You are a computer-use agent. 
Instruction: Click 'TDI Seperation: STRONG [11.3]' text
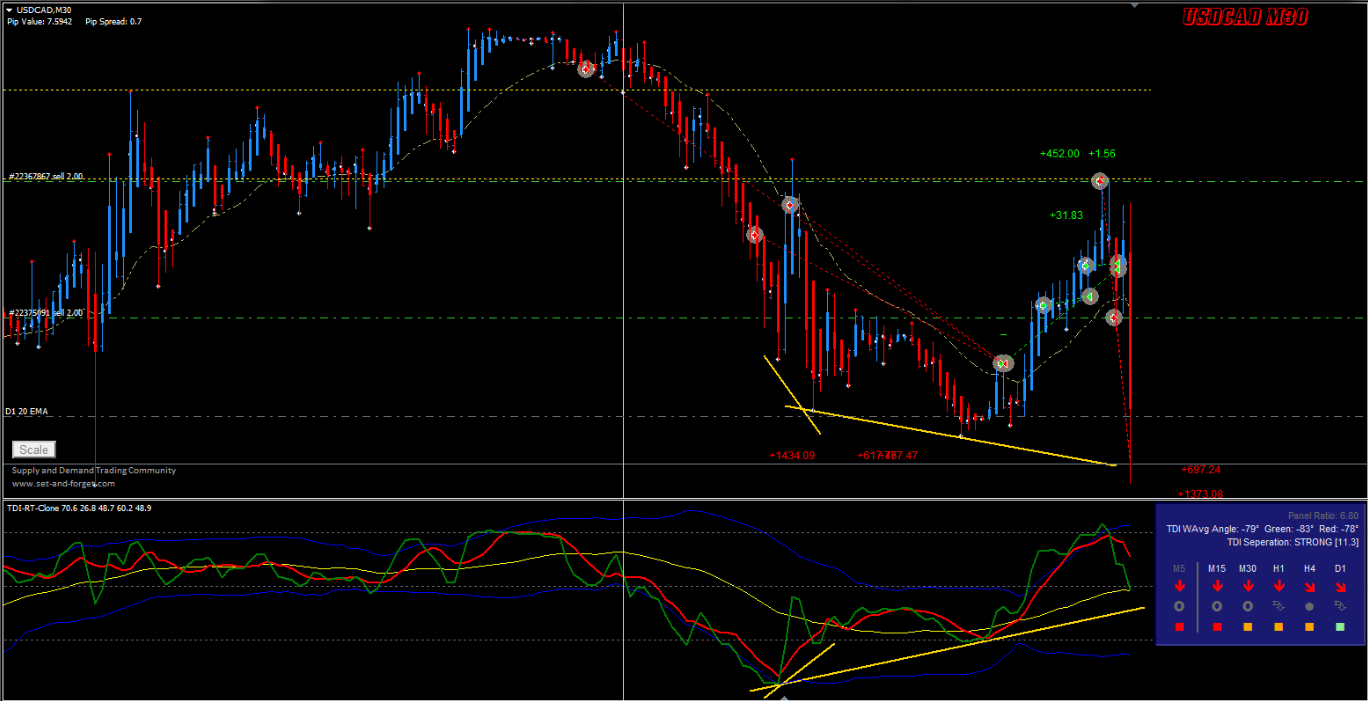[1293, 542]
